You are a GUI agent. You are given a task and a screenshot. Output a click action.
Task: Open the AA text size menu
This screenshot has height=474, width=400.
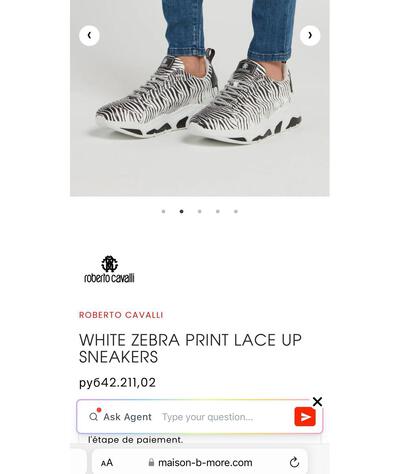click(x=107, y=463)
